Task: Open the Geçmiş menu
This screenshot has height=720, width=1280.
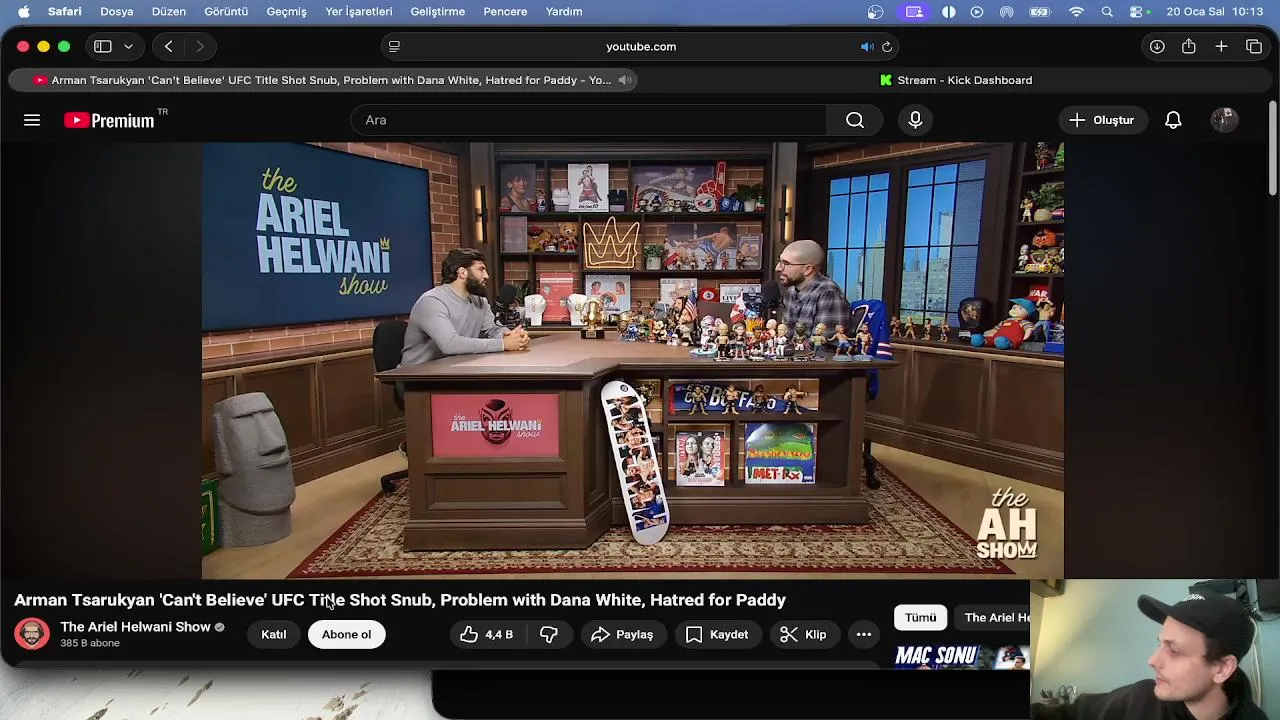Action: pos(286,12)
